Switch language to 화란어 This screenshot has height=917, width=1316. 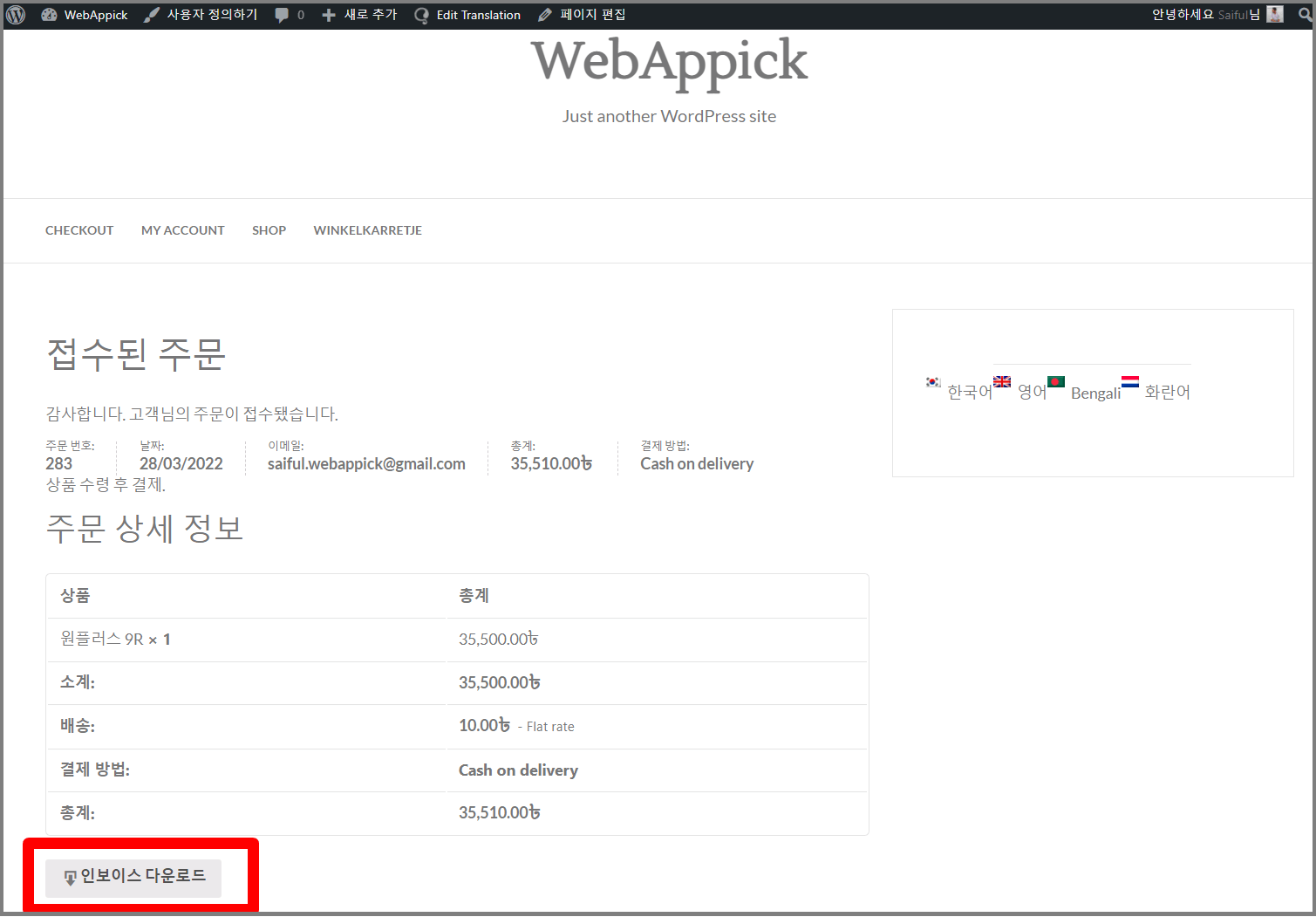(x=1167, y=393)
